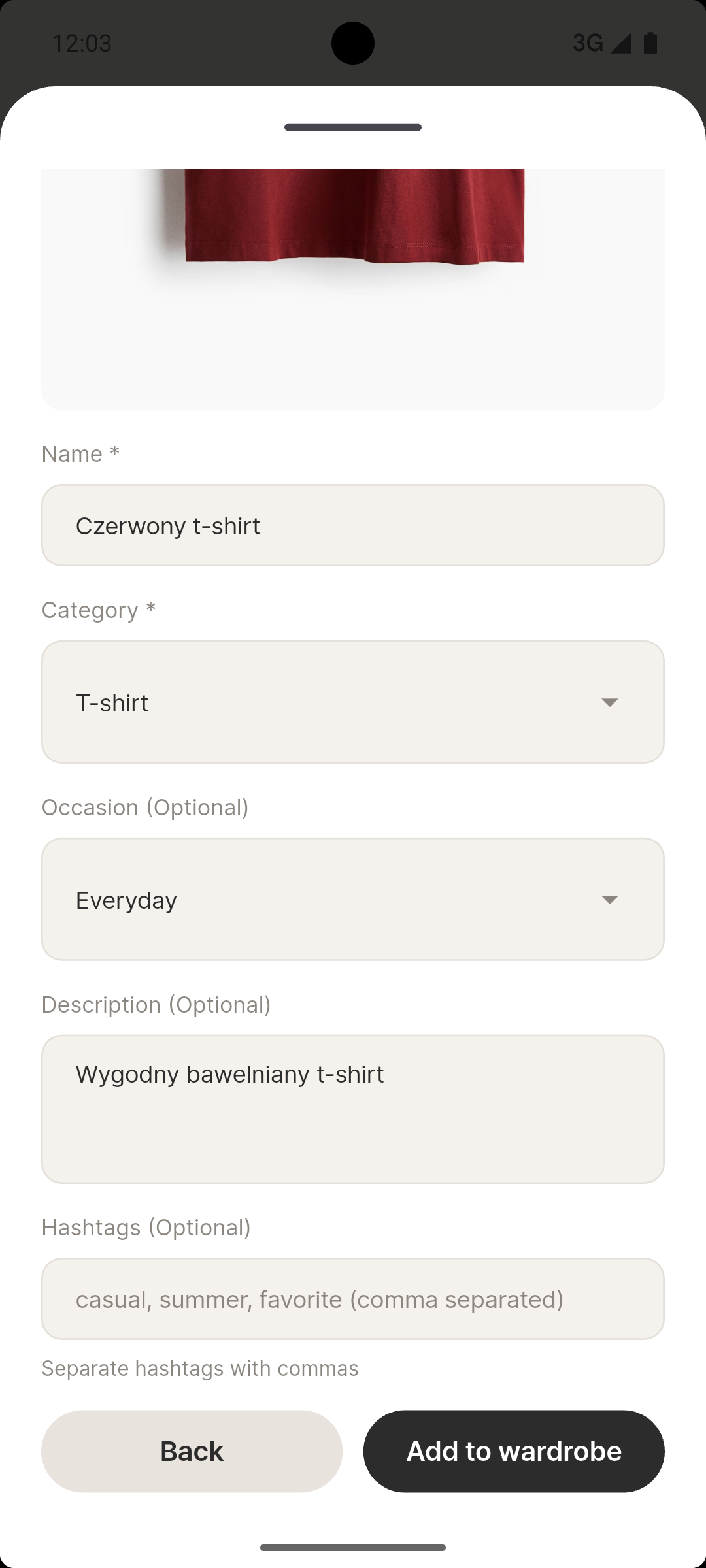Click the Hashtags (Optional) label
The height and width of the screenshot is (1568, 706).
point(146,1228)
